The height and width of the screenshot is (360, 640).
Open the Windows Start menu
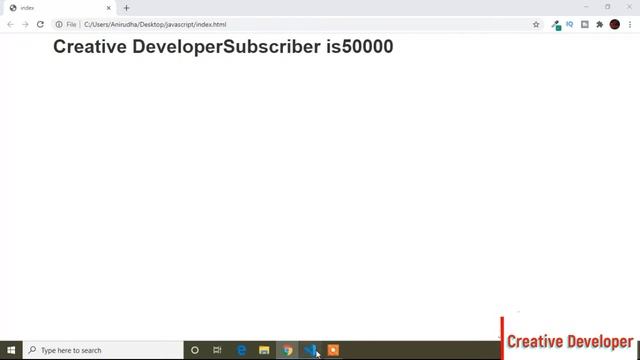[11, 350]
